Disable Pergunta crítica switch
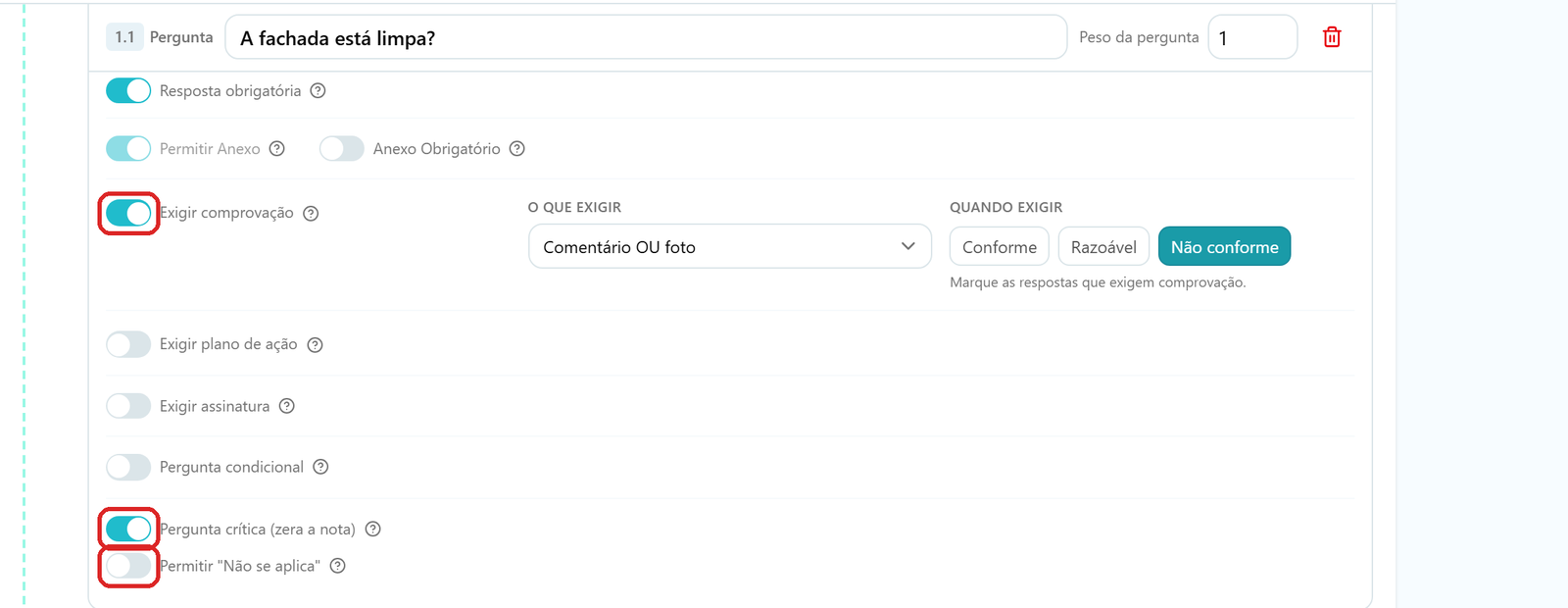1568x608 pixels. (128, 529)
